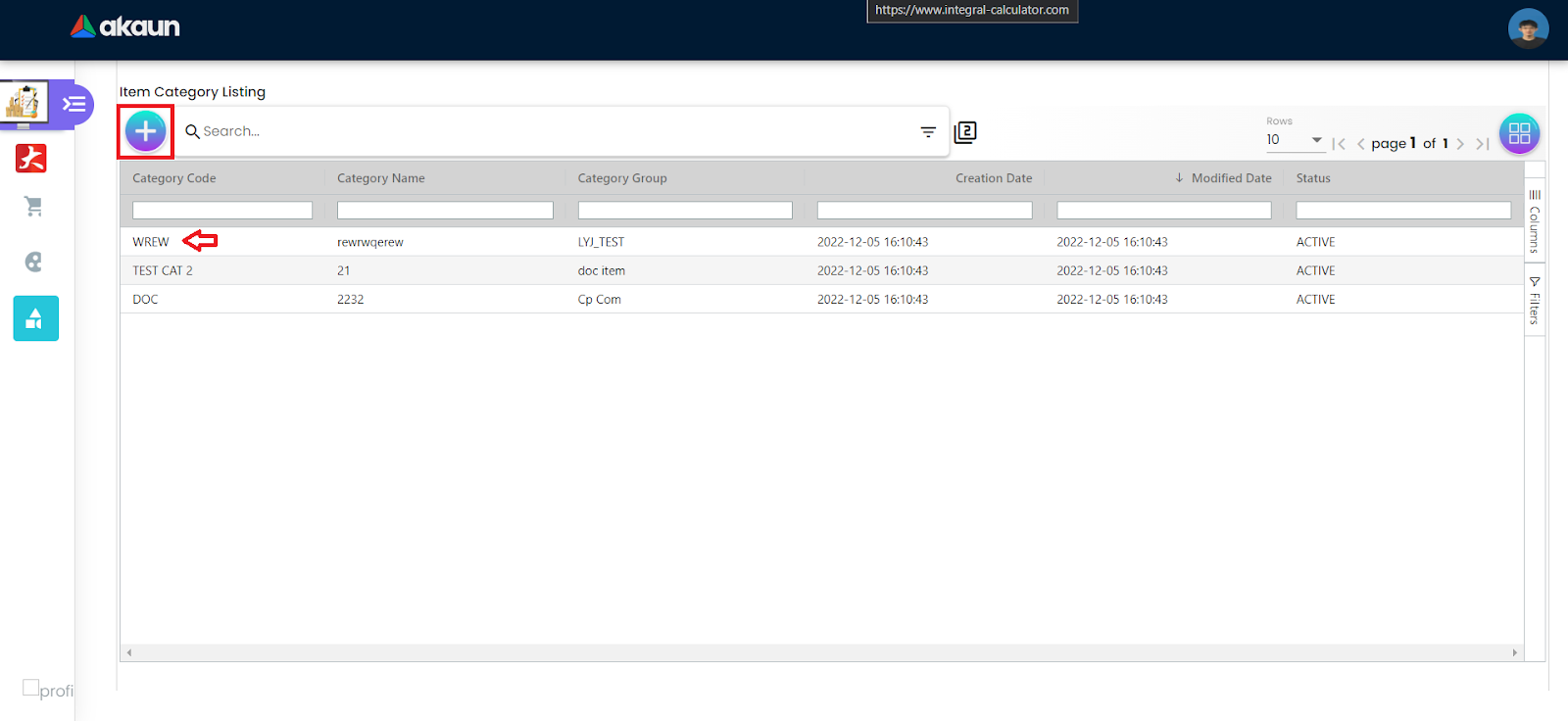The image size is (1568, 721).
Task: Click category name 21 cell
Action: [344, 270]
